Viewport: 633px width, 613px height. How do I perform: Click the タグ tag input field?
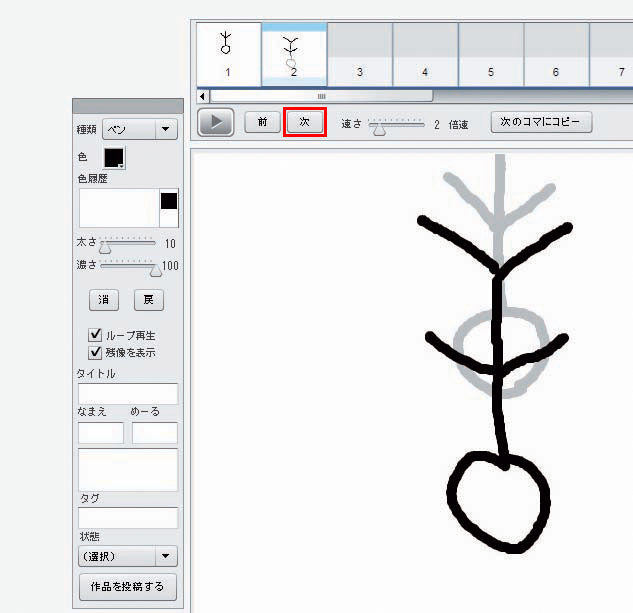click(x=128, y=518)
